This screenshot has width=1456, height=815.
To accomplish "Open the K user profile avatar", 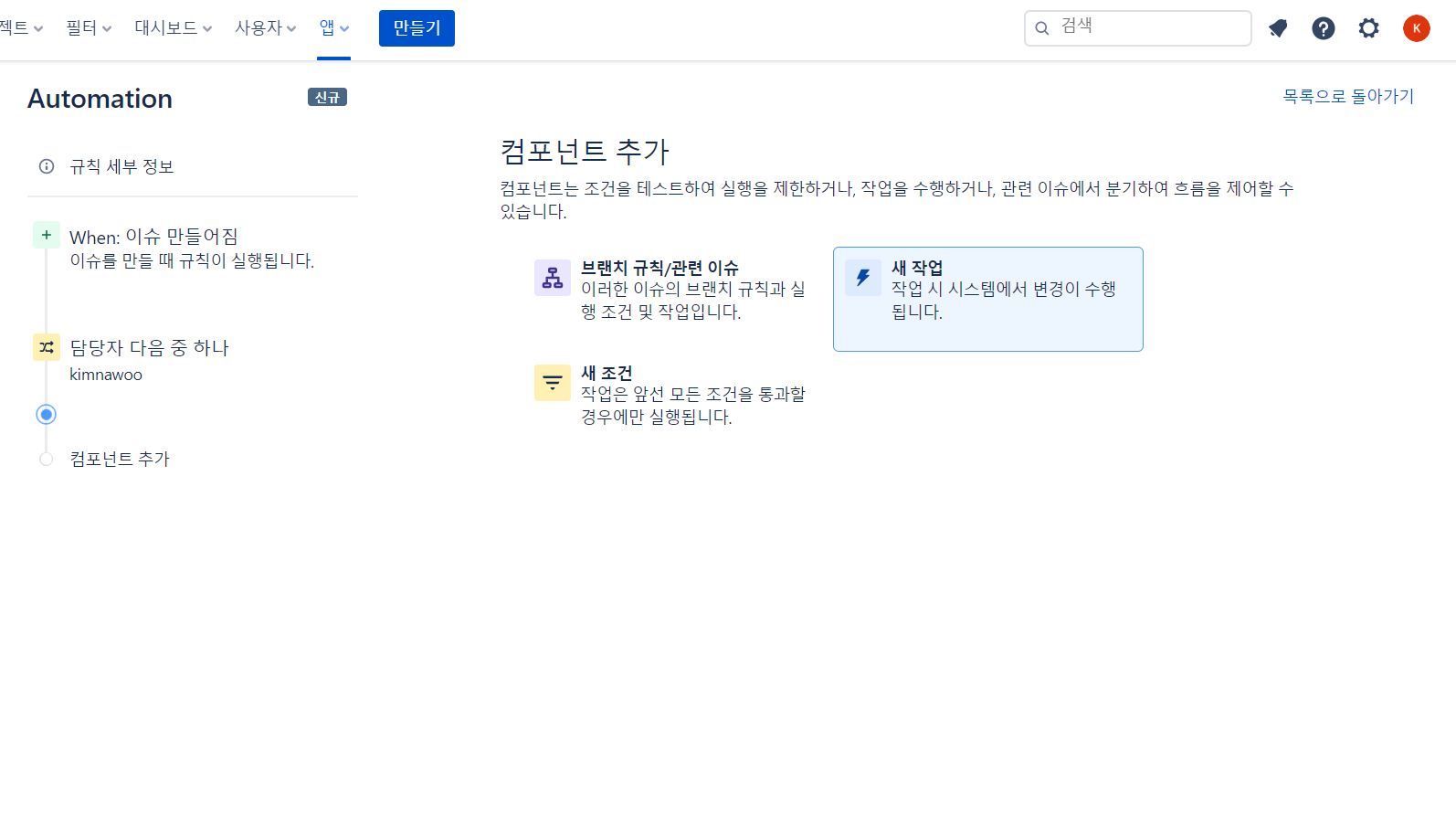I will tap(1417, 28).
